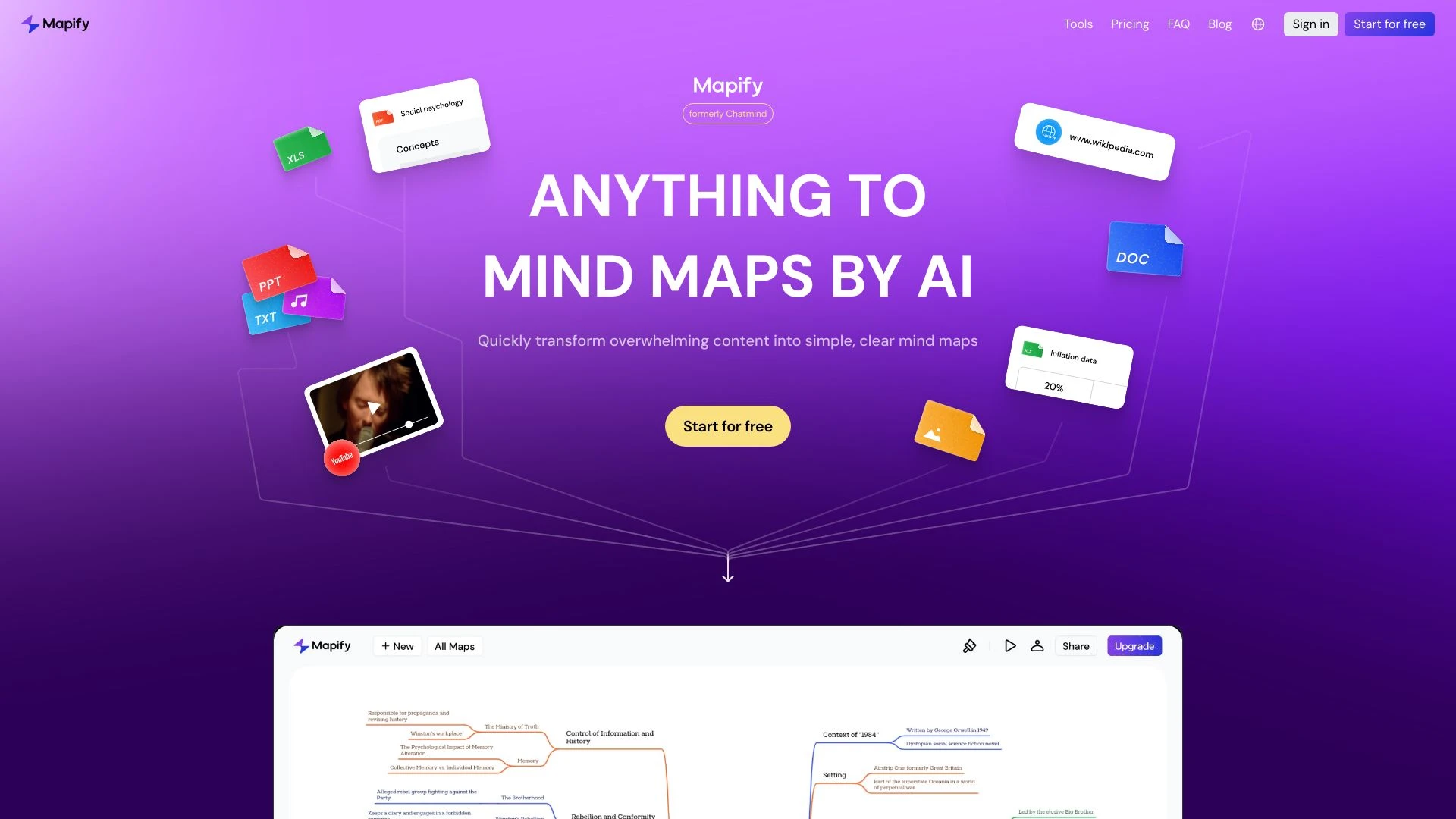1456x819 pixels.
Task: Click the Upgrade button in toolbar
Action: (x=1134, y=646)
